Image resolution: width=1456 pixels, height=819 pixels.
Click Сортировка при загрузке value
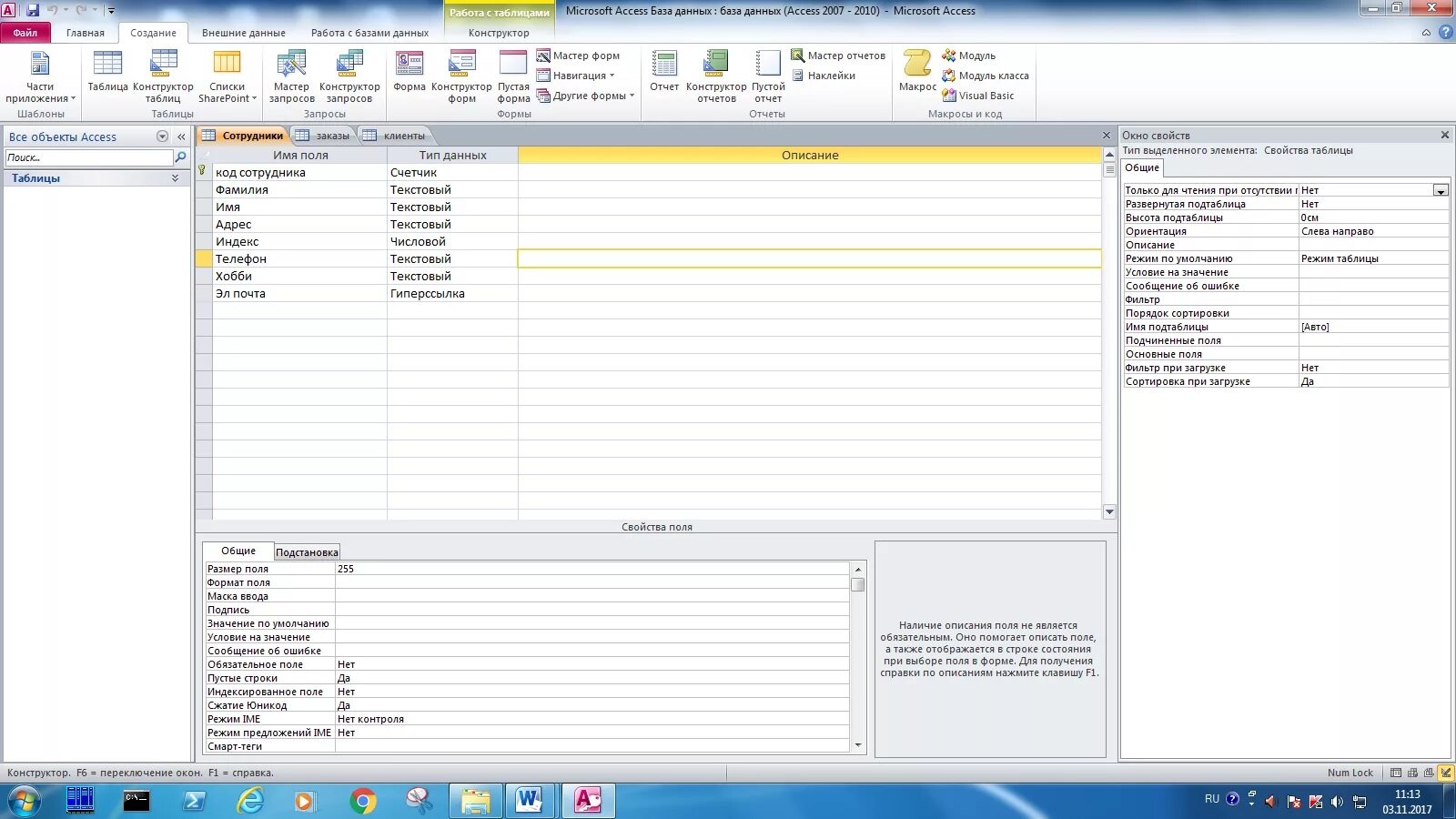tap(1373, 381)
